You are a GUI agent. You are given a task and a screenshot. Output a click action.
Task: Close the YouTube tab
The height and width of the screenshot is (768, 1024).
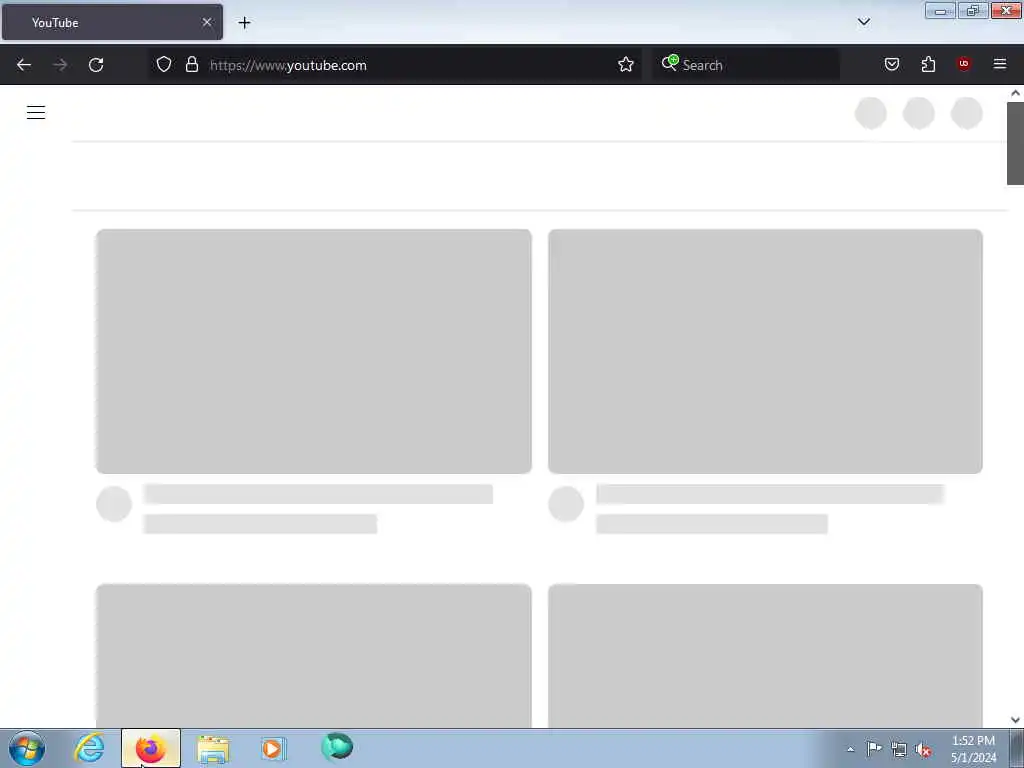[207, 22]
